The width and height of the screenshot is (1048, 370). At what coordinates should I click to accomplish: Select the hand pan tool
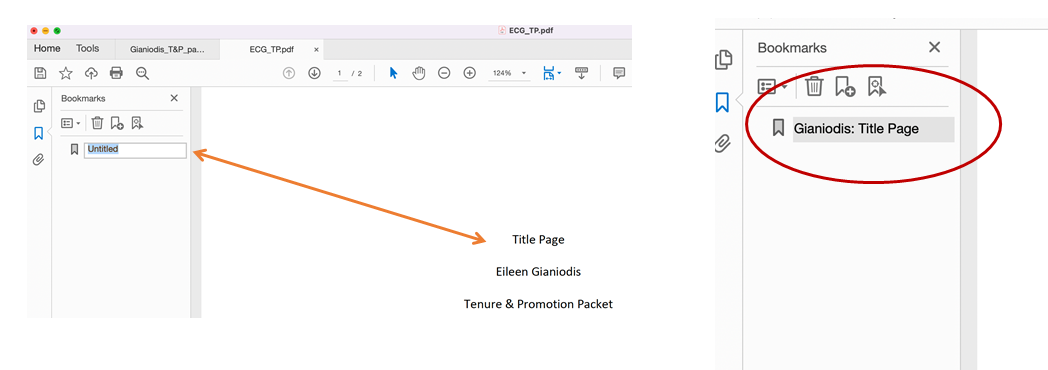418,73
